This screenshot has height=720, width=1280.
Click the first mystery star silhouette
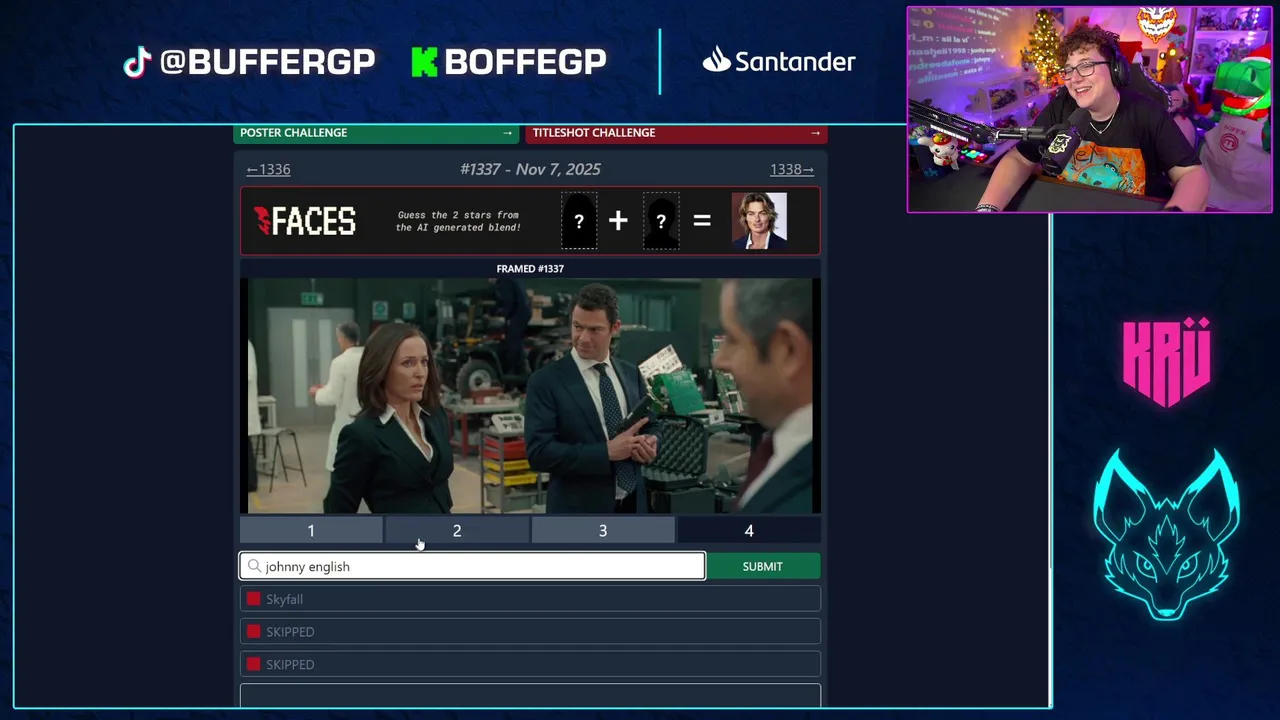pyautogui.click(x=579, y=220)
